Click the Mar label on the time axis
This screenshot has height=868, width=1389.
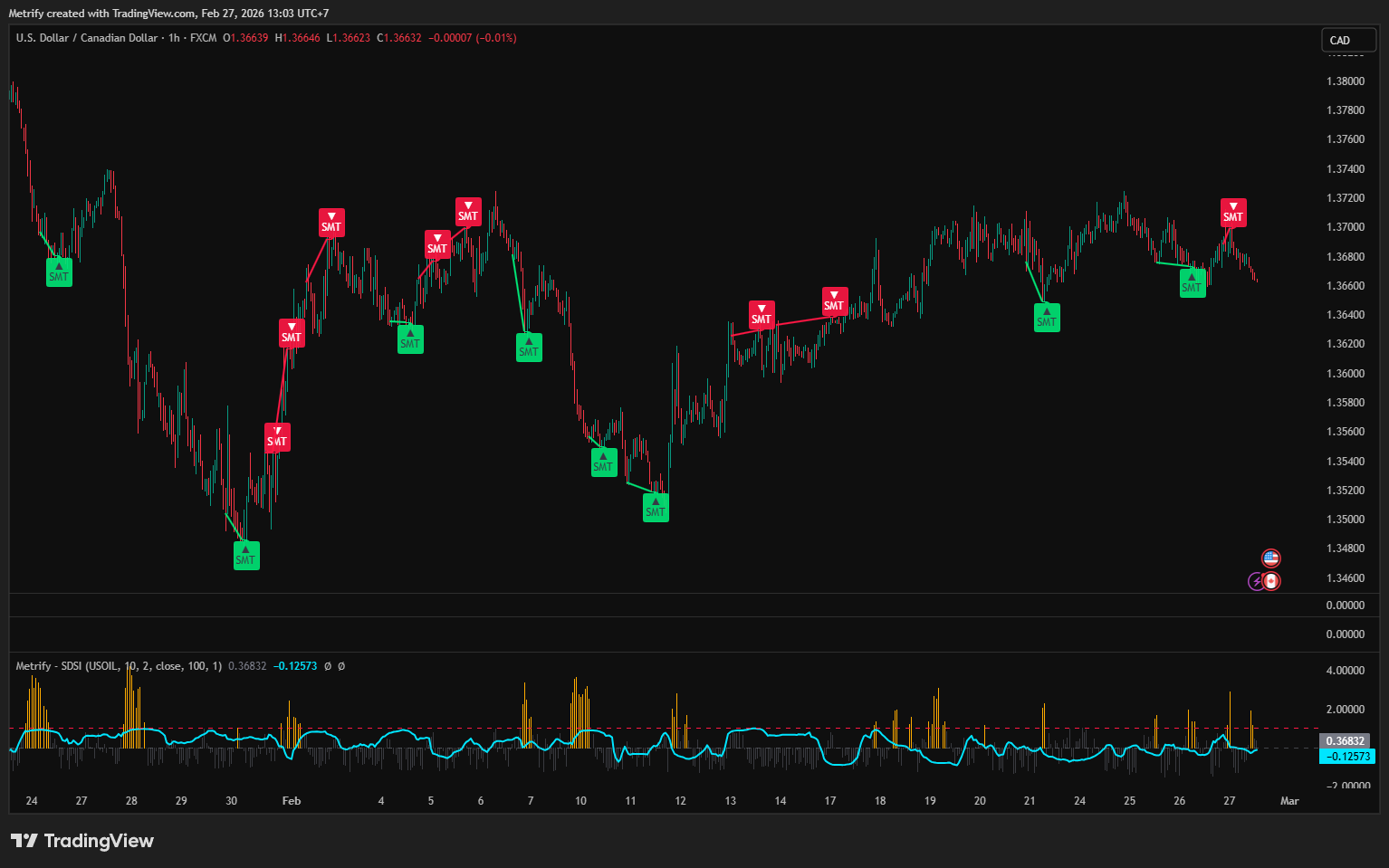[x=1289, y=801]
